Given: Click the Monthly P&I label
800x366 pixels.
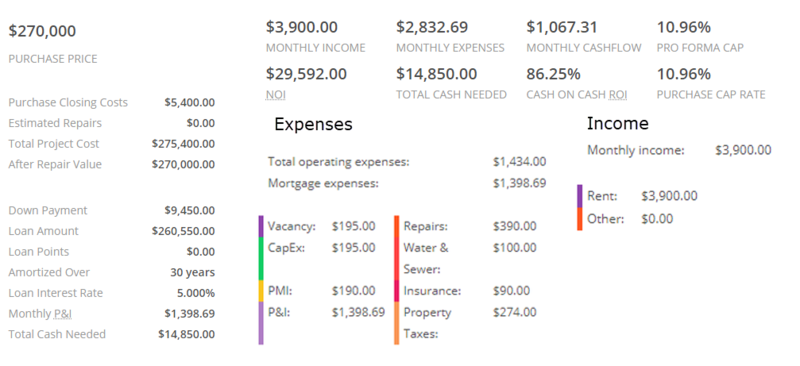Looking at the screenshot, I should pos(41,313).
